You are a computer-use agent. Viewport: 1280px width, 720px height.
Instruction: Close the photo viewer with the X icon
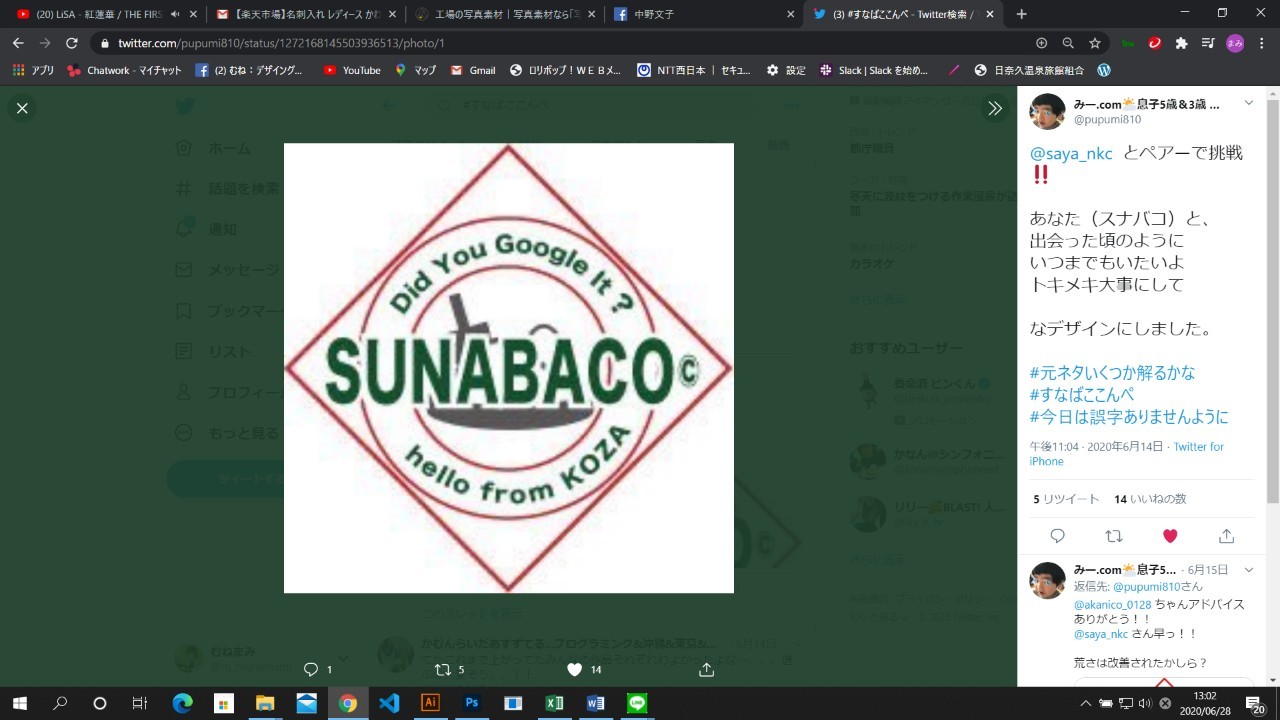click(22, 108)
